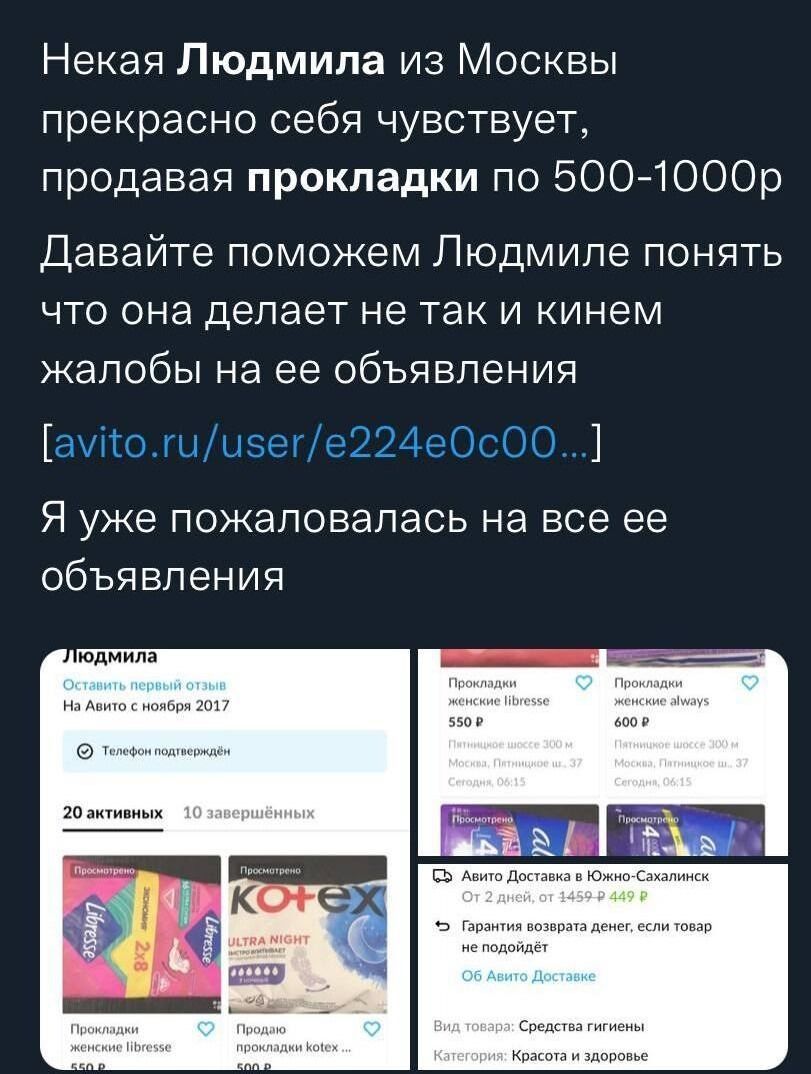811x1074 pixels.
Task: Open Прокладки женские libresse 550 ₽ listing title
Action: click(499, 692)
